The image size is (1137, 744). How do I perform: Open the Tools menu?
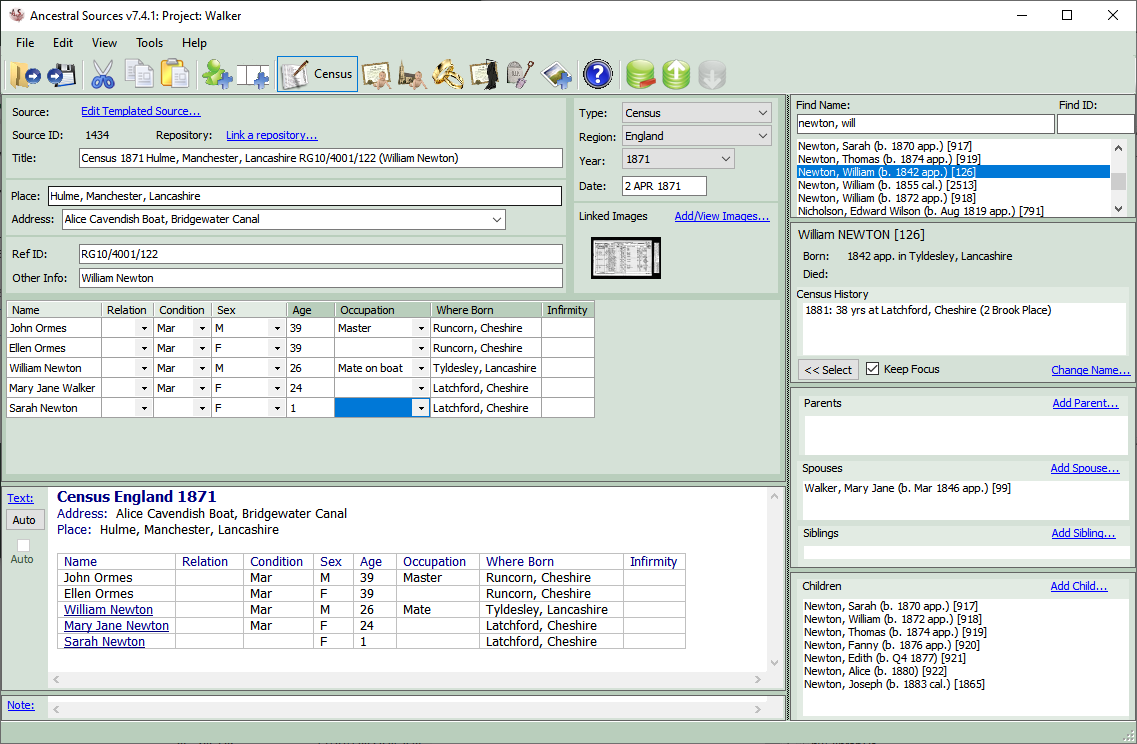(150, 43)
